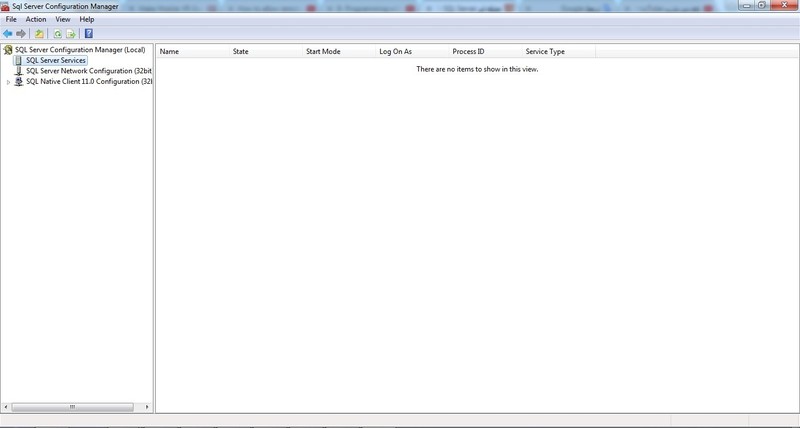
Task: Close the Sql Server Configuration Manager window
Action: 784,5
